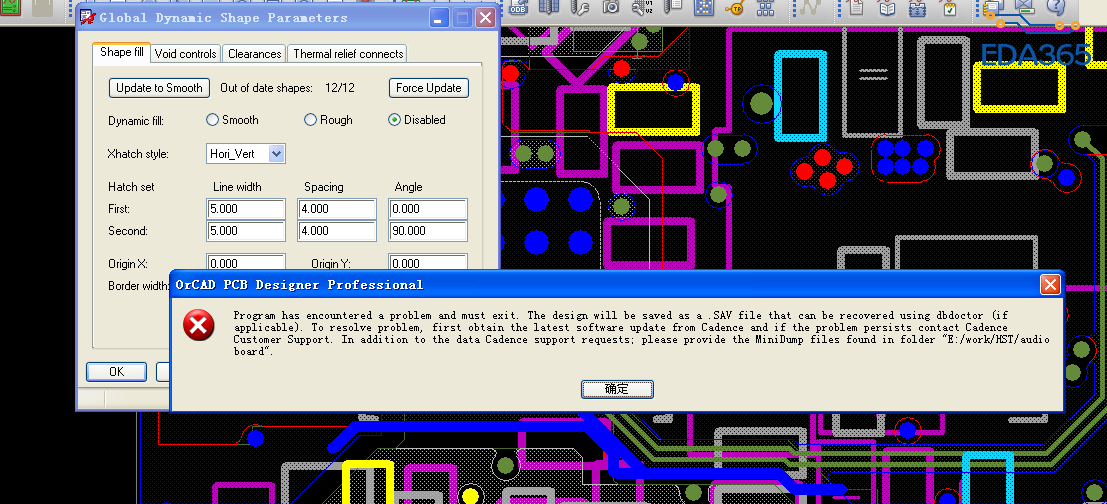This screenshot has height=504, width=1107.
Task: Click the nine small boxes toolbar icon
Action: tap(765, 7)
